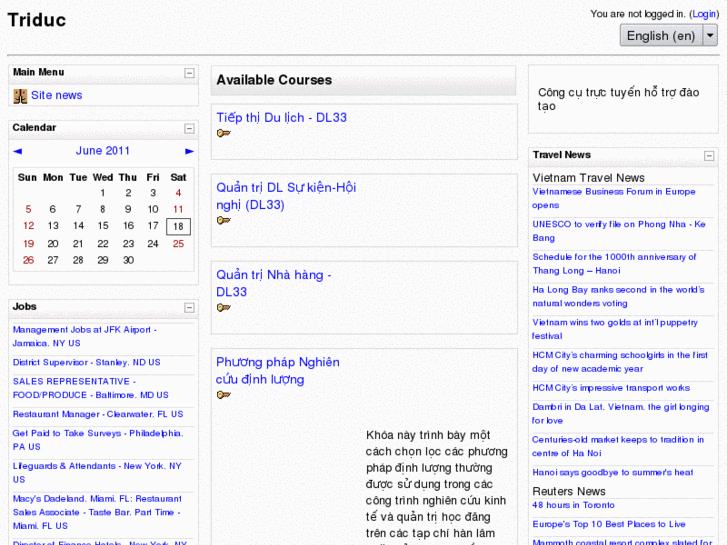
Task: Go to next month in calendar
Action: click(x=190, y=151)
